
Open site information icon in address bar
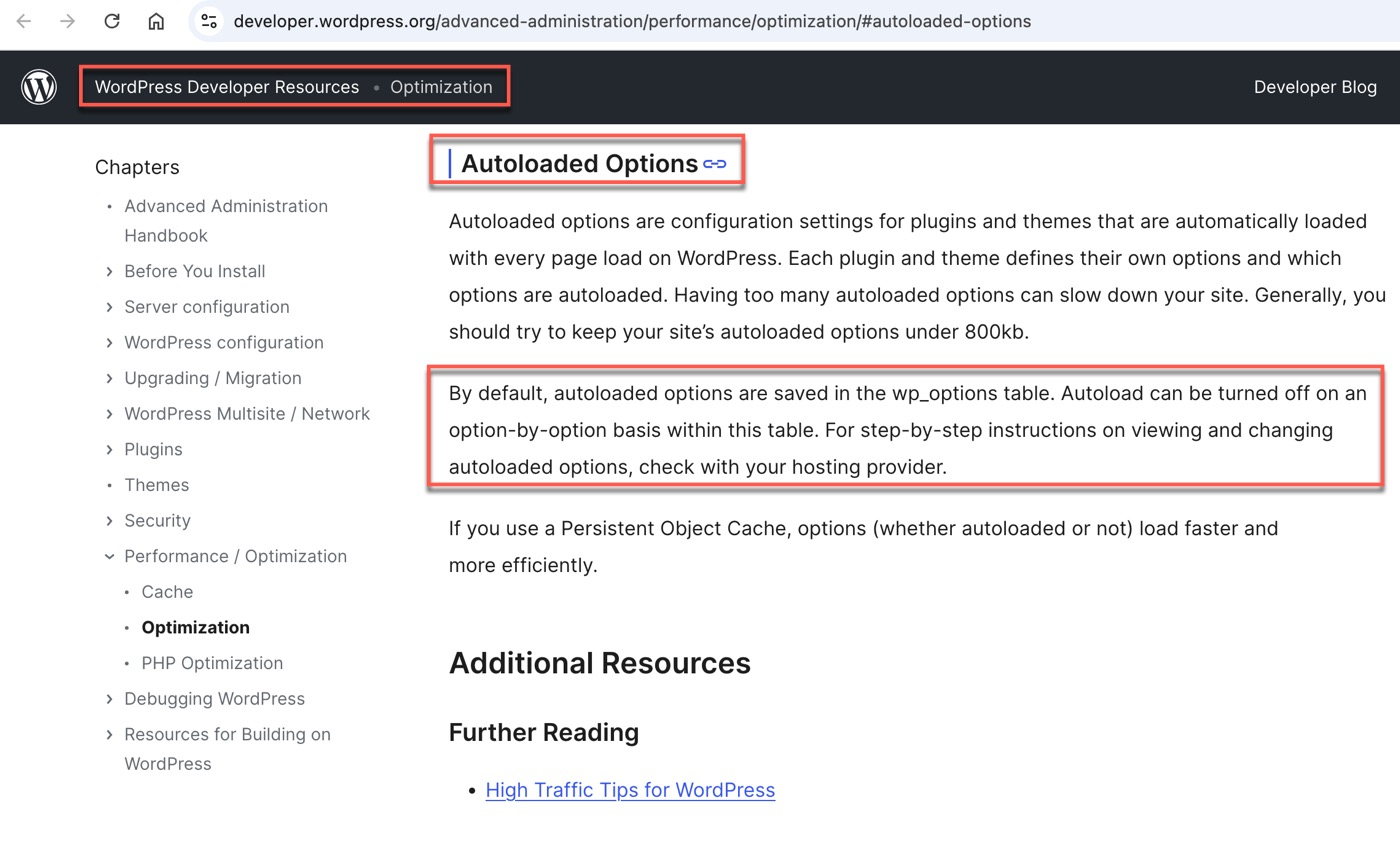208,21
